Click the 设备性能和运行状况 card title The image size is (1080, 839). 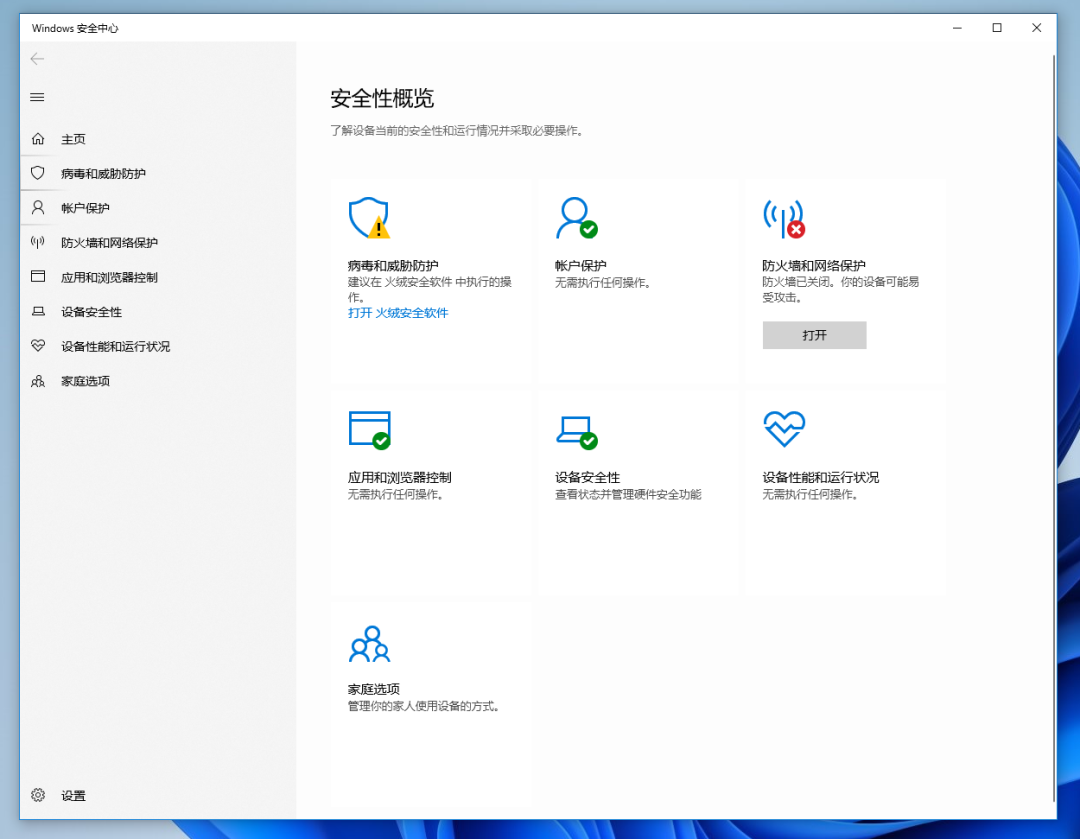pos(820,477)
